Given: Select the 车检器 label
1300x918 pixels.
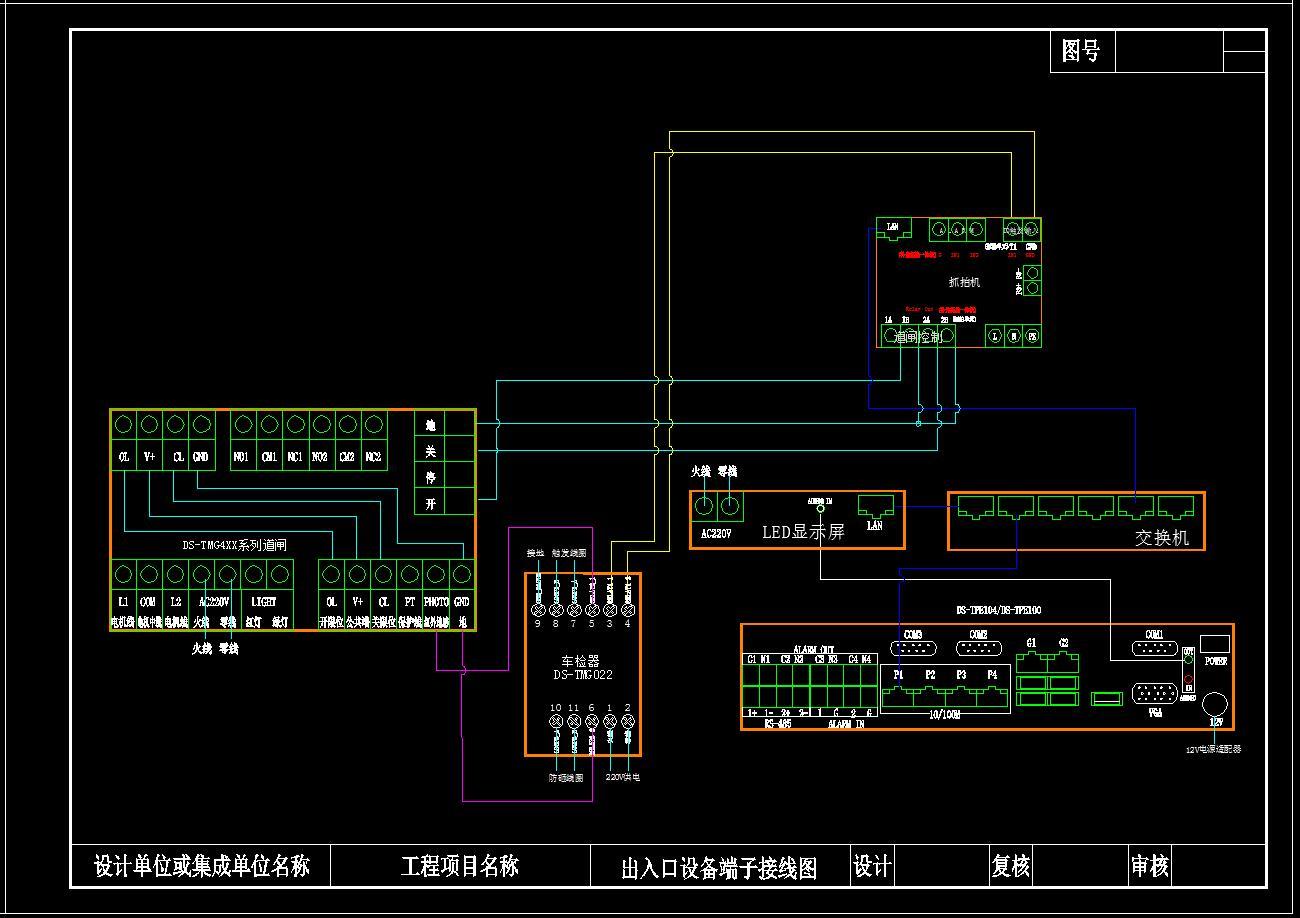Looking at the screenshot, I should [x=579, y=662].
